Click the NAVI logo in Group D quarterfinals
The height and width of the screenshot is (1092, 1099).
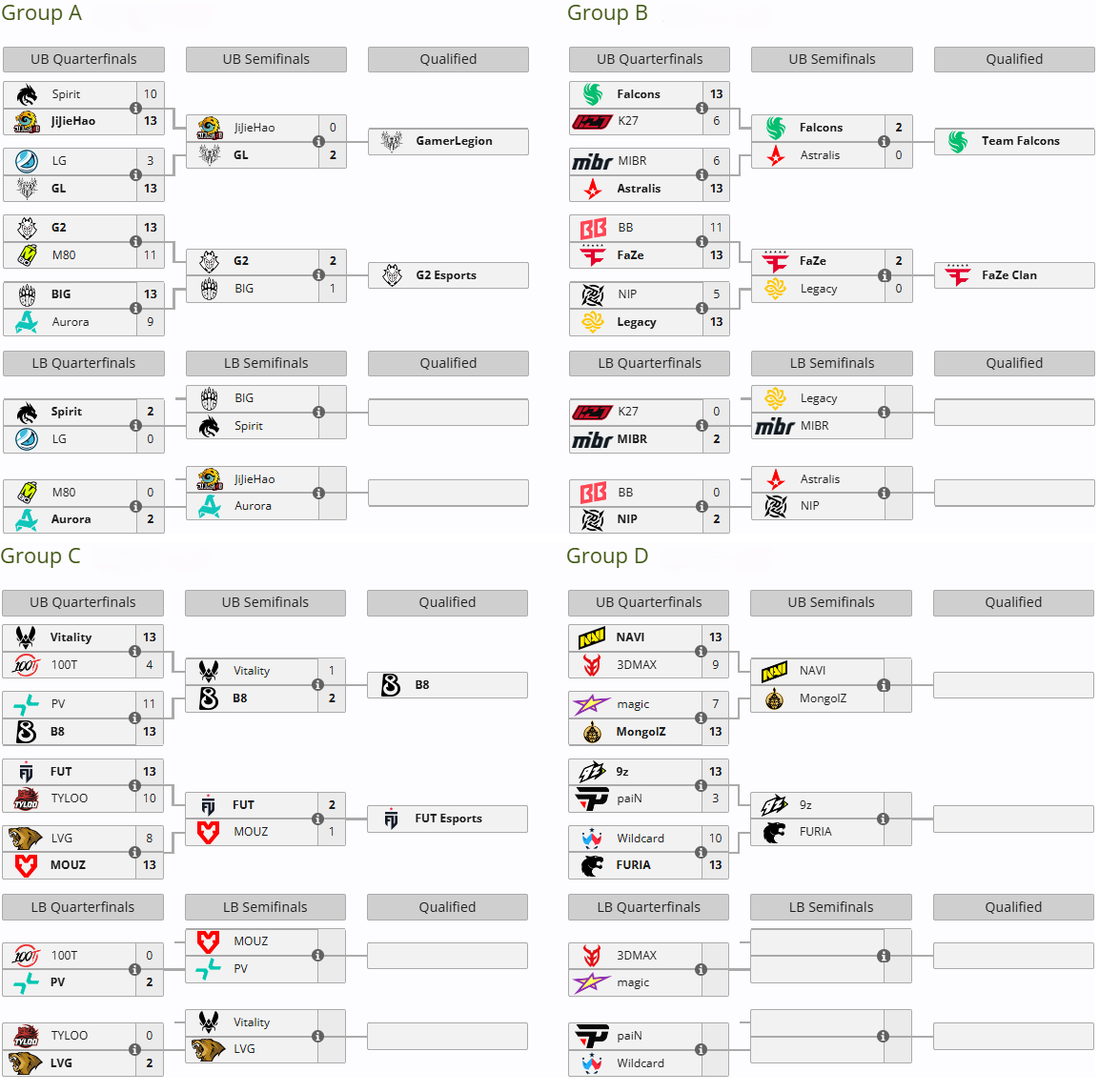[592, 637]
